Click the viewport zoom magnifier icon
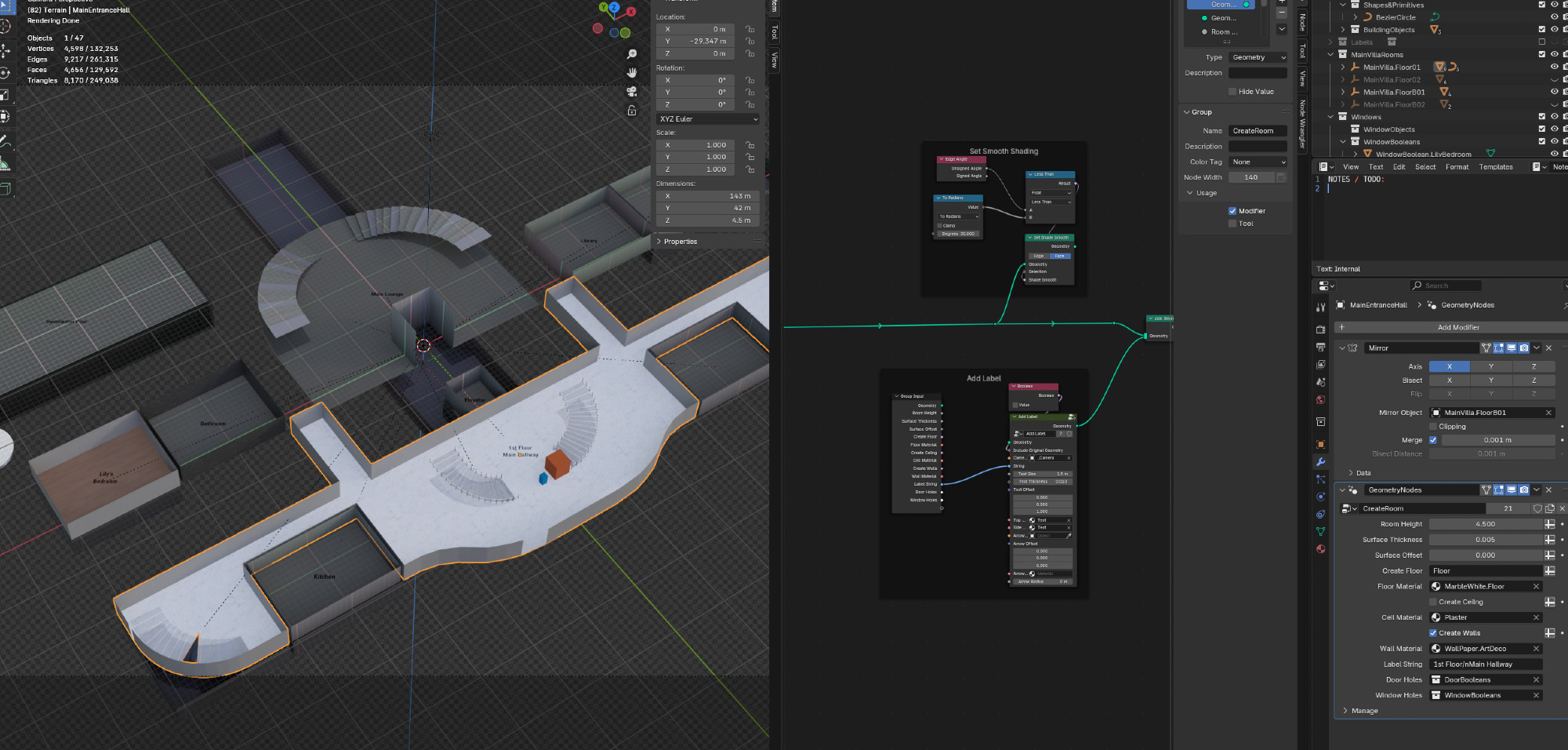 click(x=631, y=54)
